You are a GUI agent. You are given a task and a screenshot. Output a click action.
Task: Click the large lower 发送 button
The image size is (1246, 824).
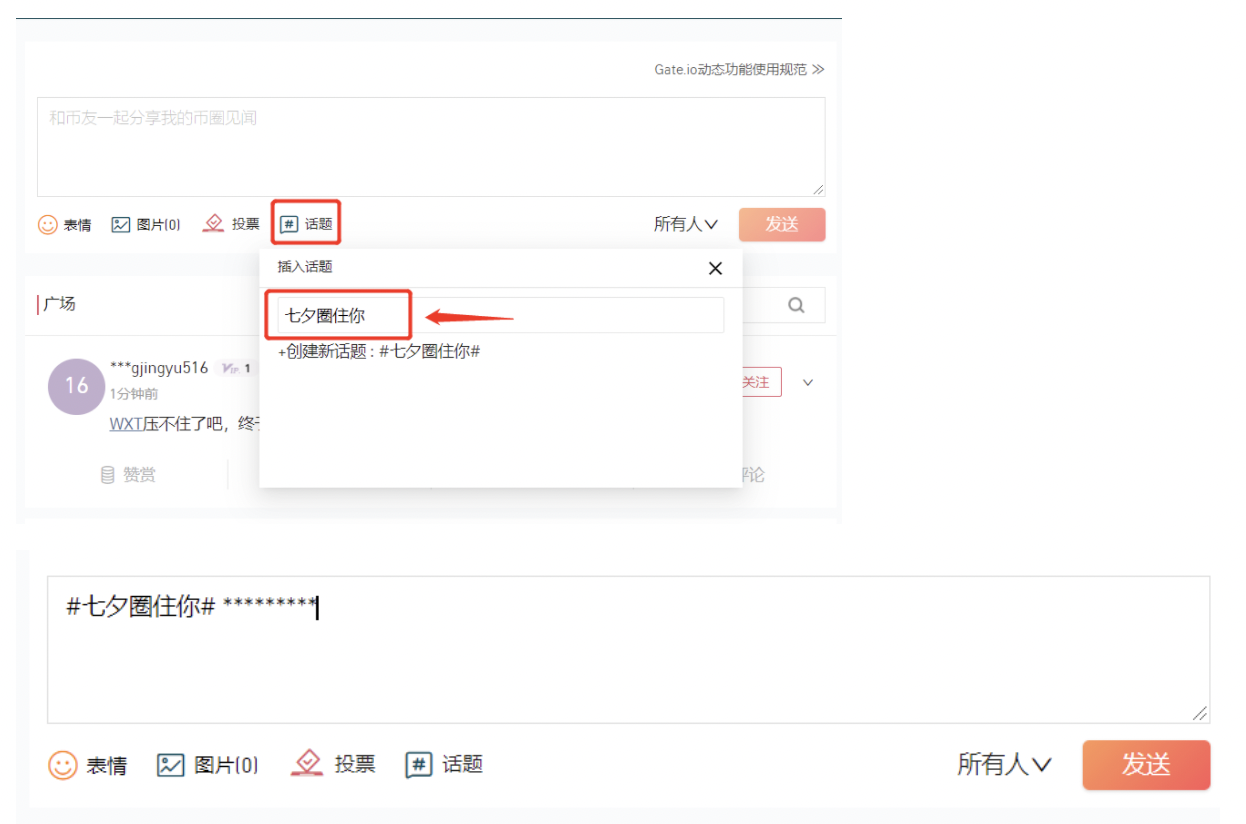(1146, 765)
